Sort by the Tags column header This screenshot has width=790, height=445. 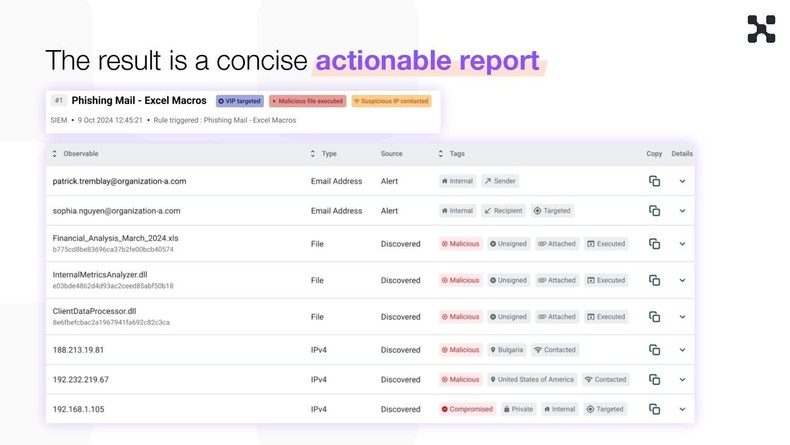[x=456, y=154]
